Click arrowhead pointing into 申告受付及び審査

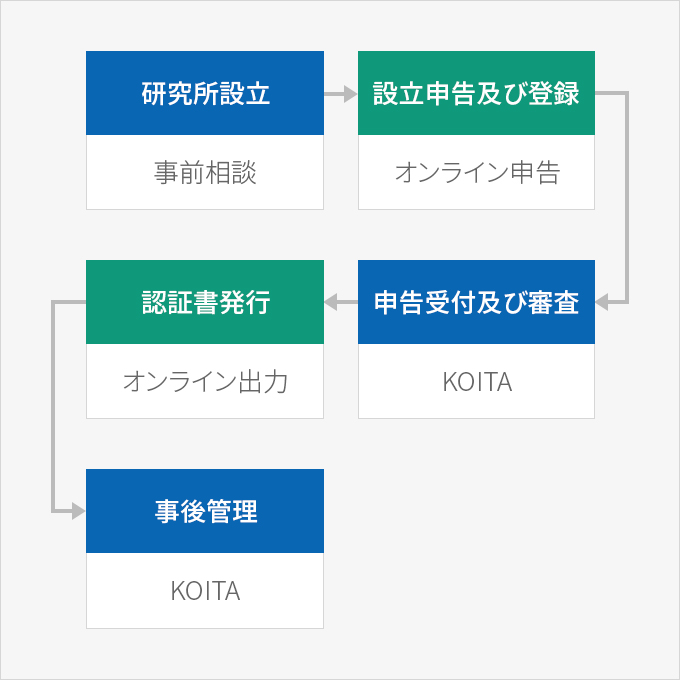click(602, 302)
